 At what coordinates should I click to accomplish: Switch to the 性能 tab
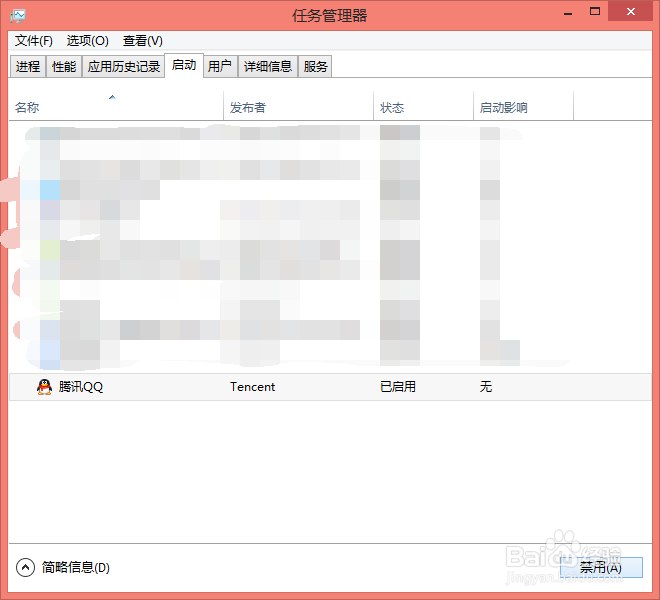tap(64, 67)
